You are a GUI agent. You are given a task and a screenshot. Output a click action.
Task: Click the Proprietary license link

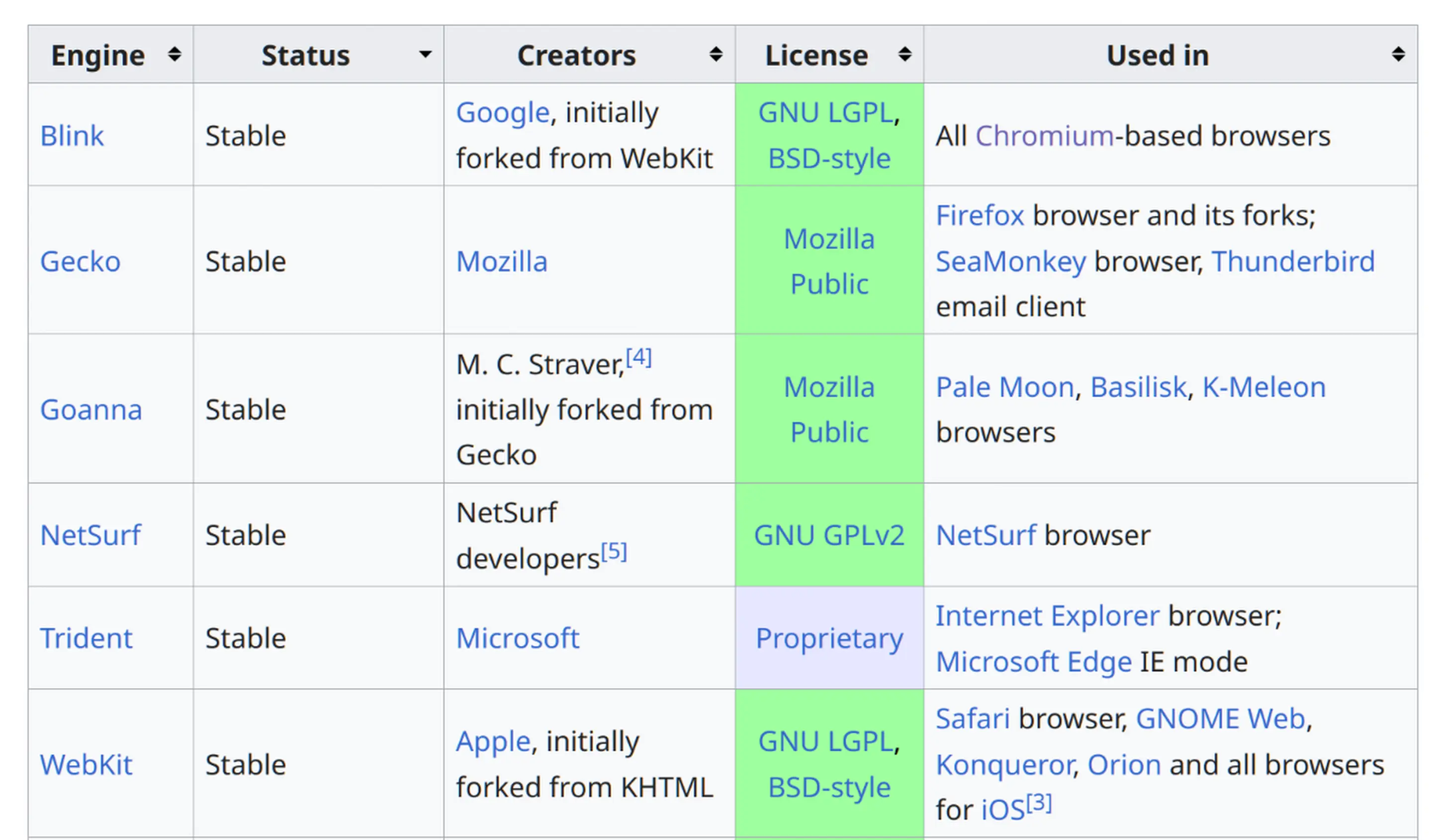click(829, 639)
